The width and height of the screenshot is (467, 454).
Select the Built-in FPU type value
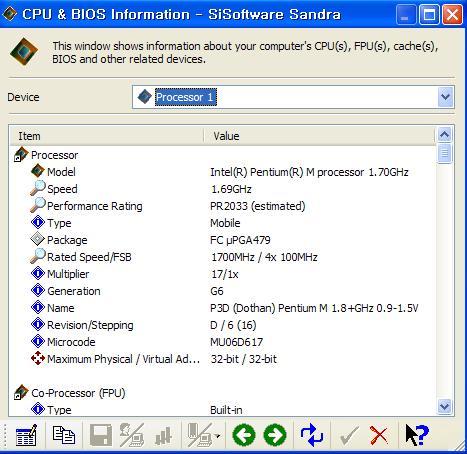pos(226,410)
